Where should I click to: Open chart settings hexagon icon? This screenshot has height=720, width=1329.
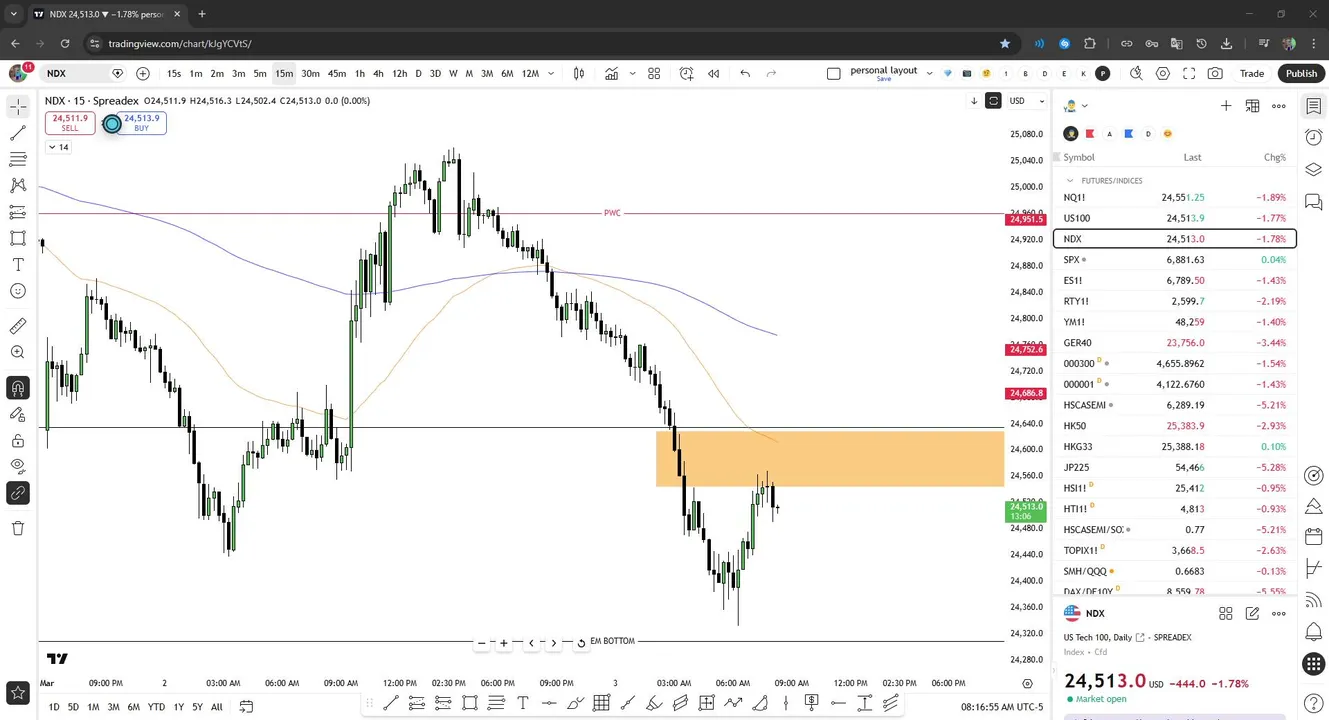pos(1162,73)
